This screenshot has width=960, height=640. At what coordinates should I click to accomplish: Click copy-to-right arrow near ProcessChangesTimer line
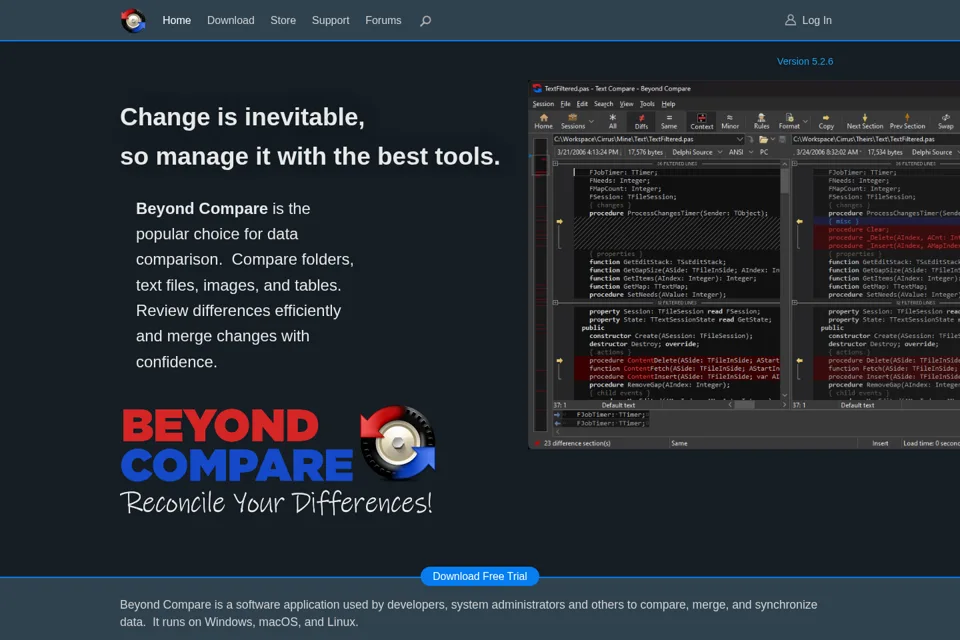coord(559,221)
